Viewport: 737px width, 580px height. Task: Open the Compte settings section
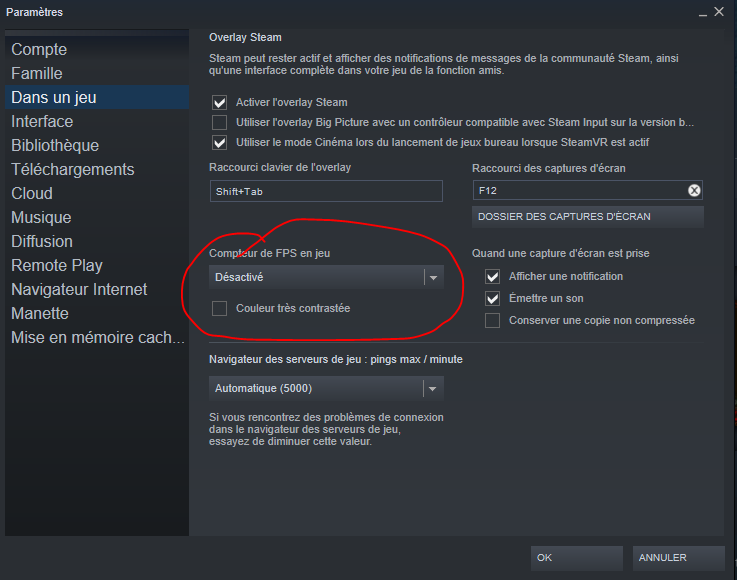click(97, 49)
